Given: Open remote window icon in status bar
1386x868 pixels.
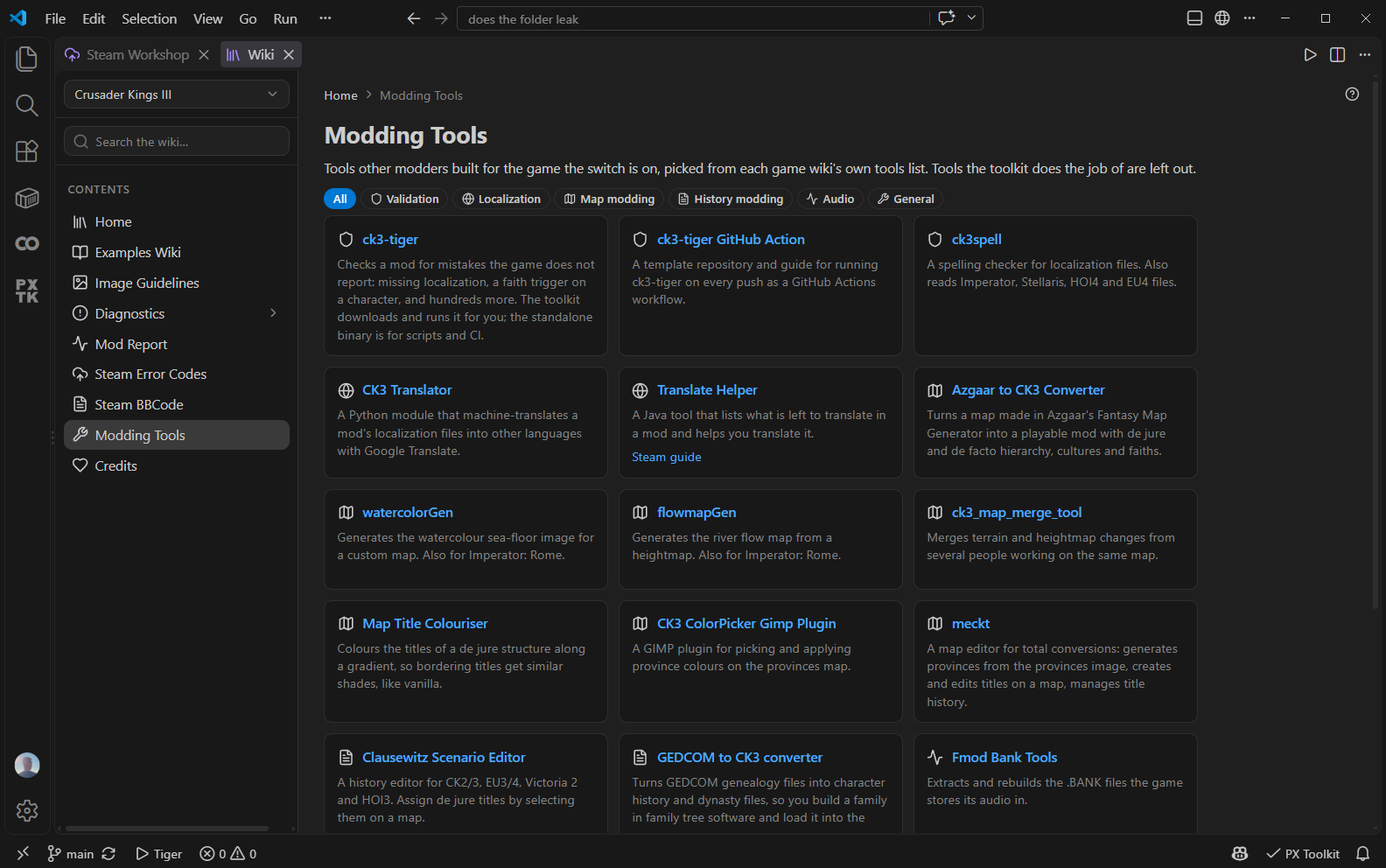Looking at the screenshot, I should point(23,853).
